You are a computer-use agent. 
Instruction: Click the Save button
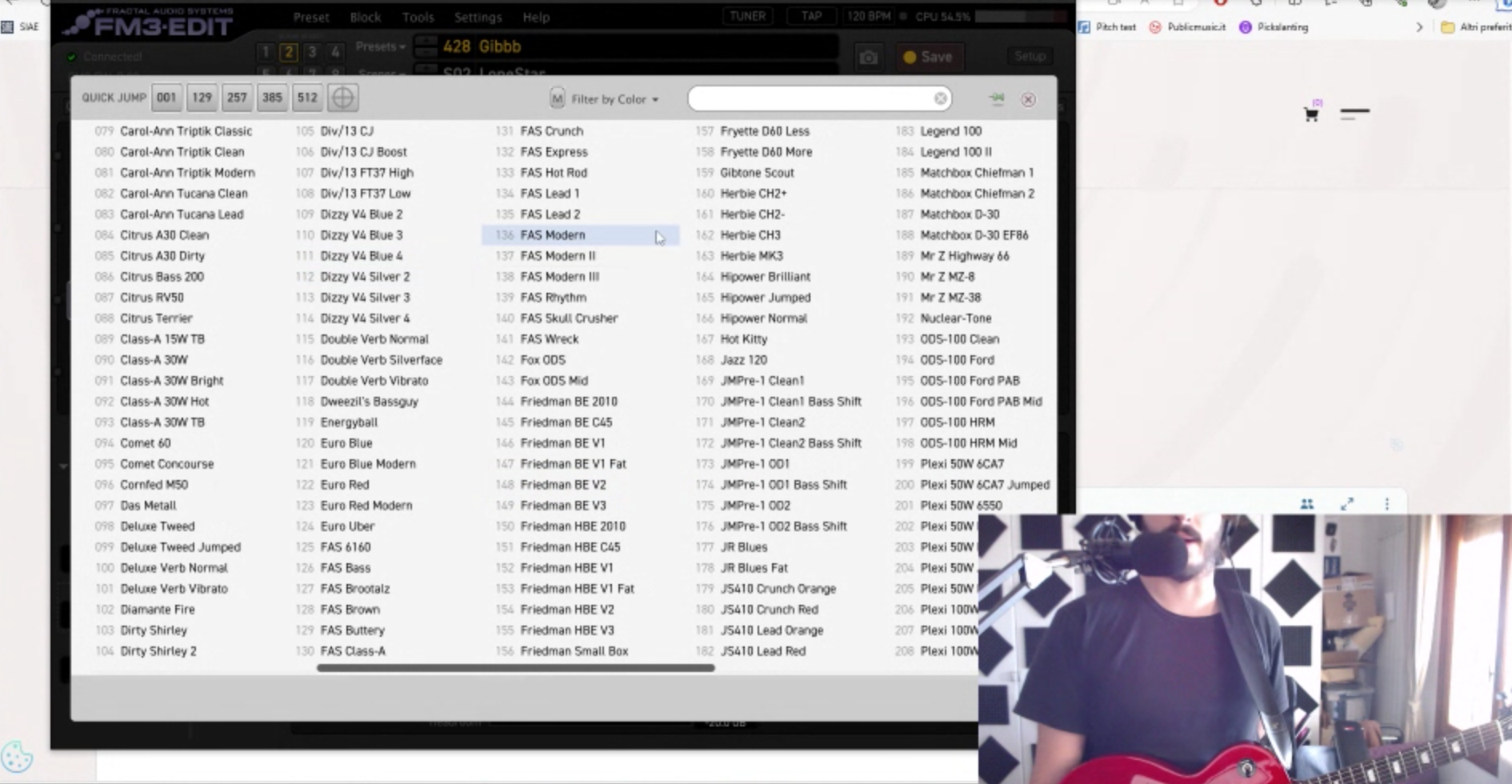coord(928,57)
